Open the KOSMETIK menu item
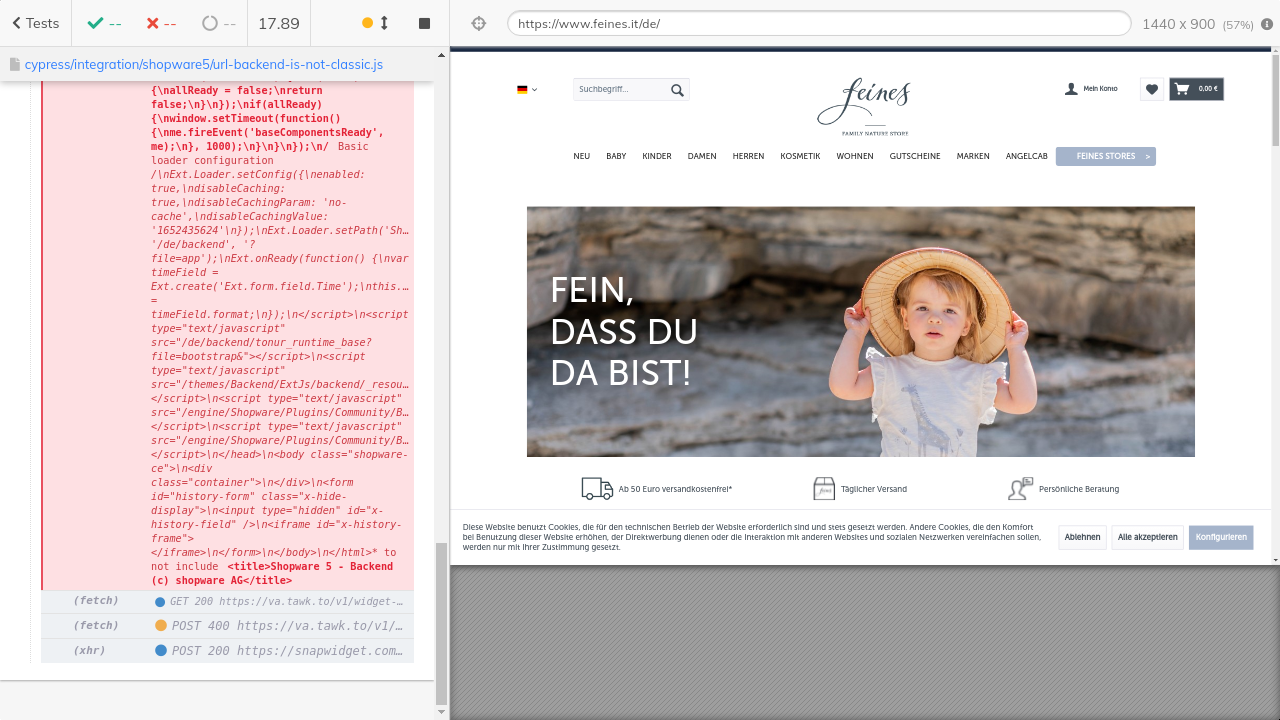Viewport: 1280px width, 720px height. pyautogui.click(x=800, y=156)
